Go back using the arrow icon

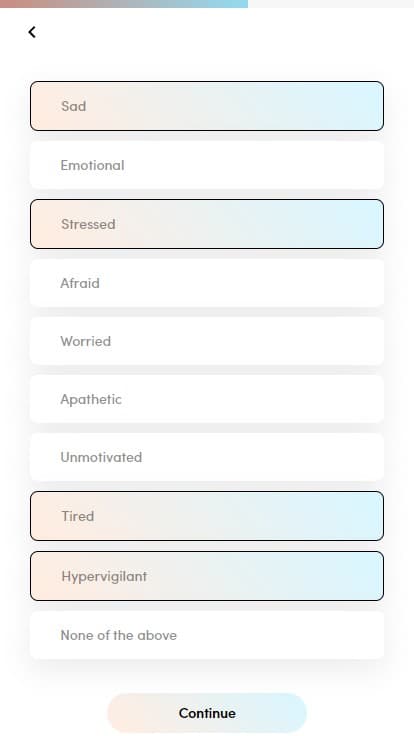[32, 32]
